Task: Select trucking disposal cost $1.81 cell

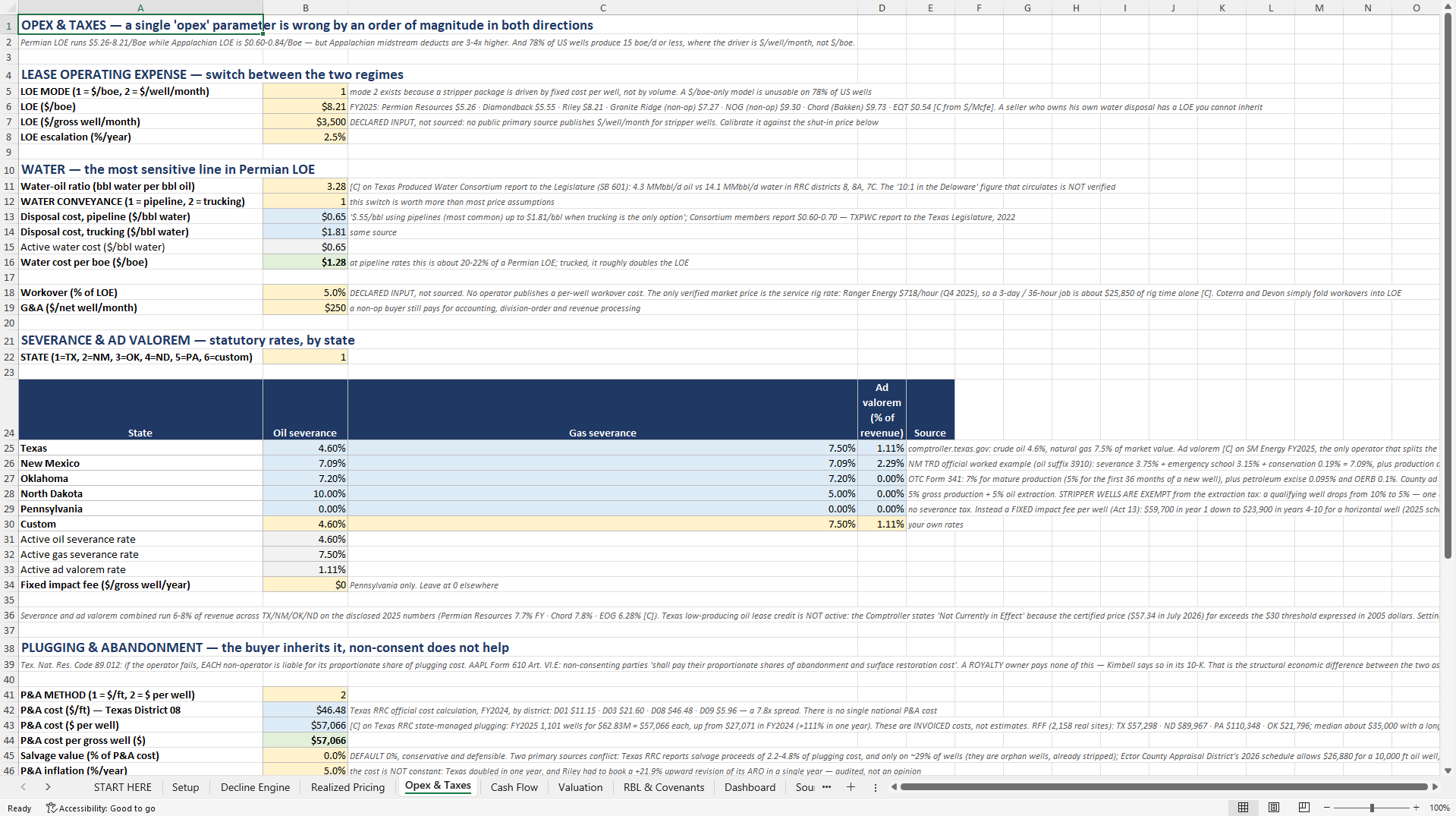Action: [305, 232]
